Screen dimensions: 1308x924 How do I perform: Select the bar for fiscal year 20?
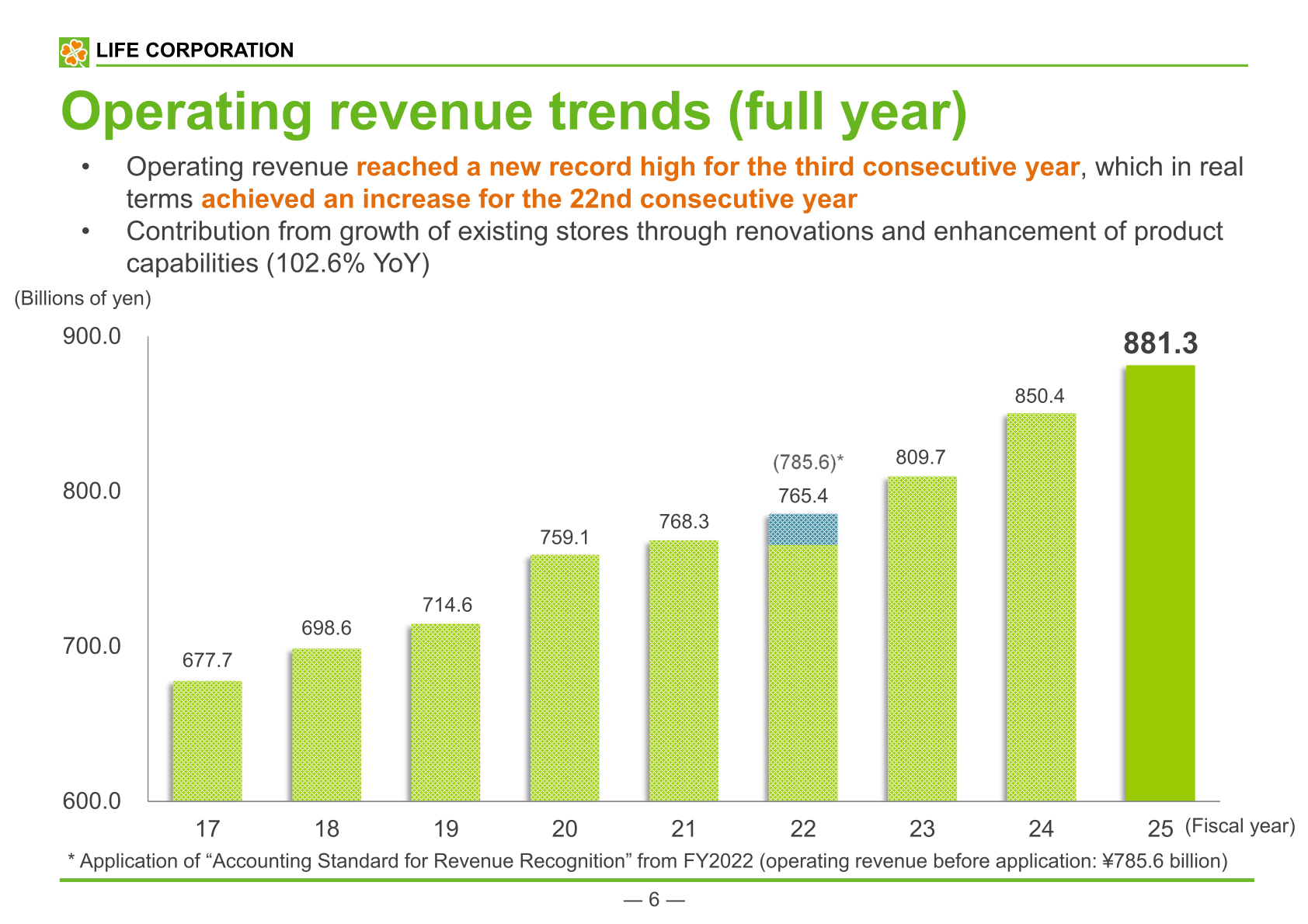pos(565,678)
